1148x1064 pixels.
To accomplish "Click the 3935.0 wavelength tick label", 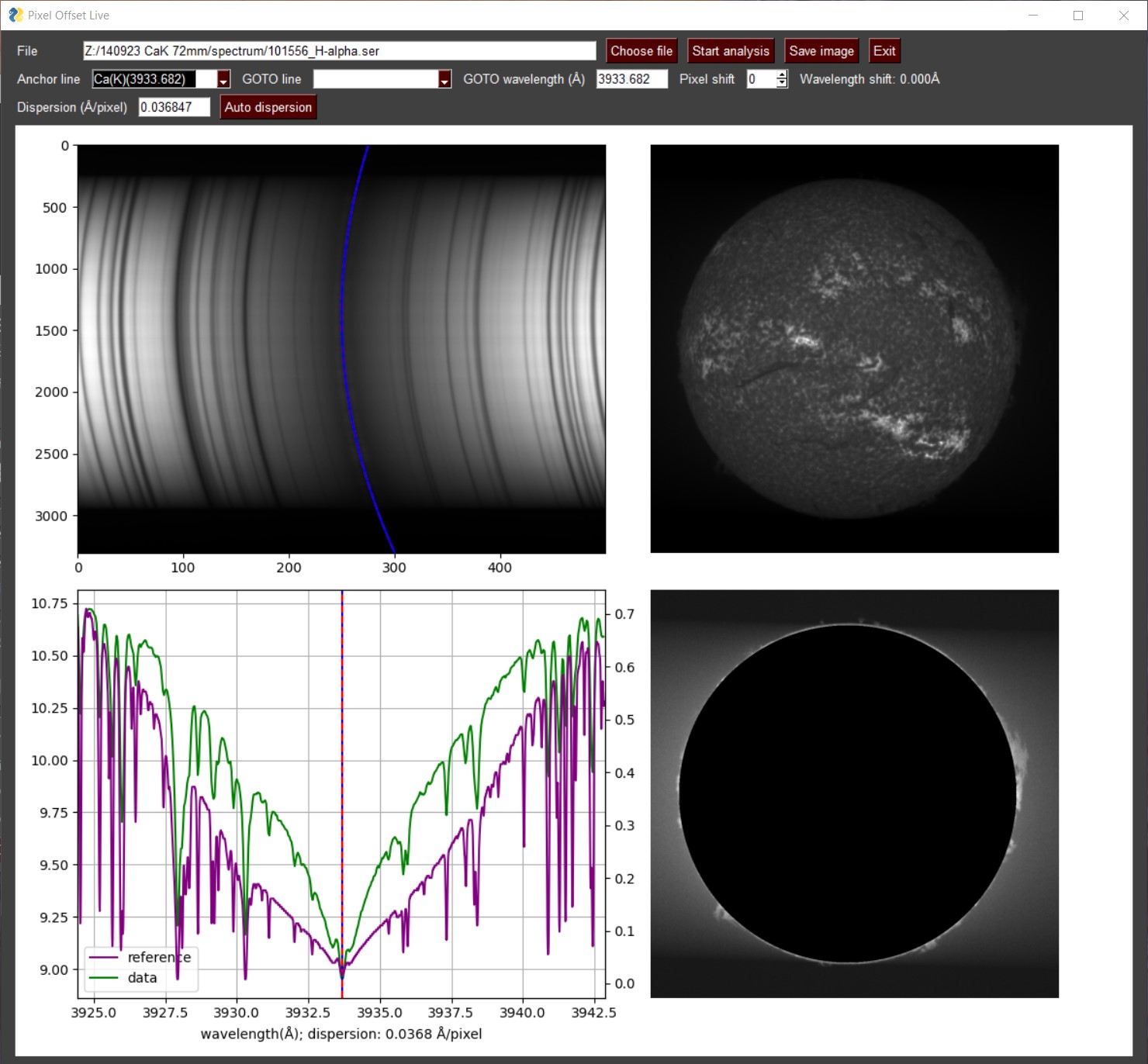I will pyautogui.click(x=380, y=1013).
